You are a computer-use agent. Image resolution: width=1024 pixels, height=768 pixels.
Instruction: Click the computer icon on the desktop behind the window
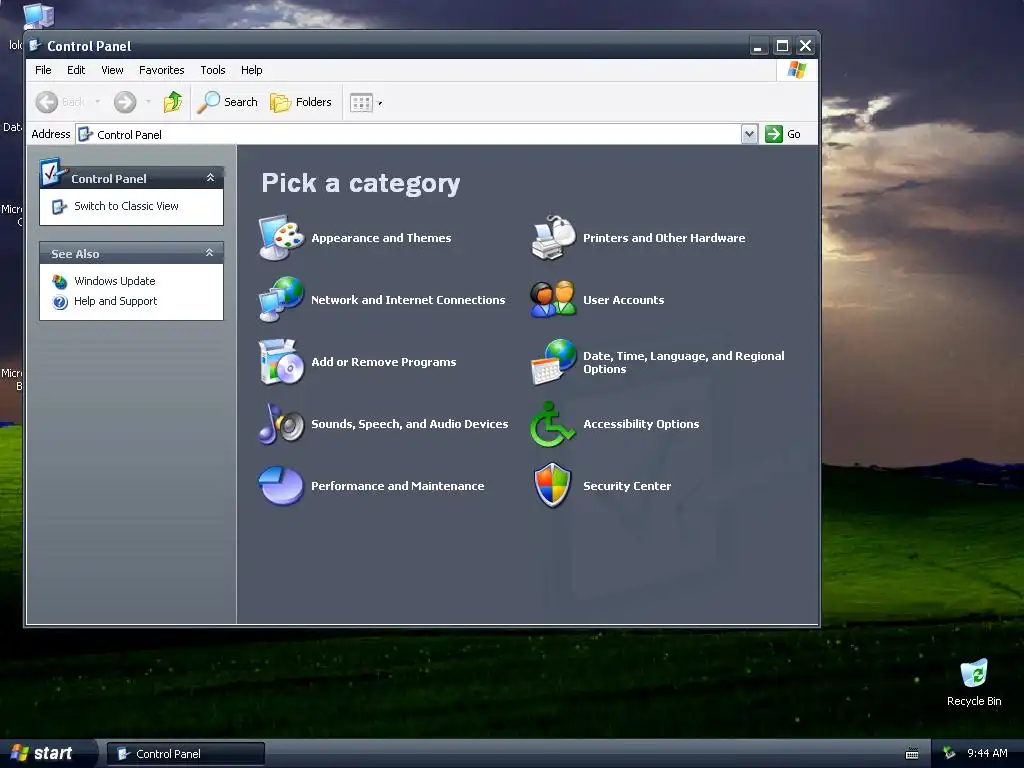(x=39, y=15)
